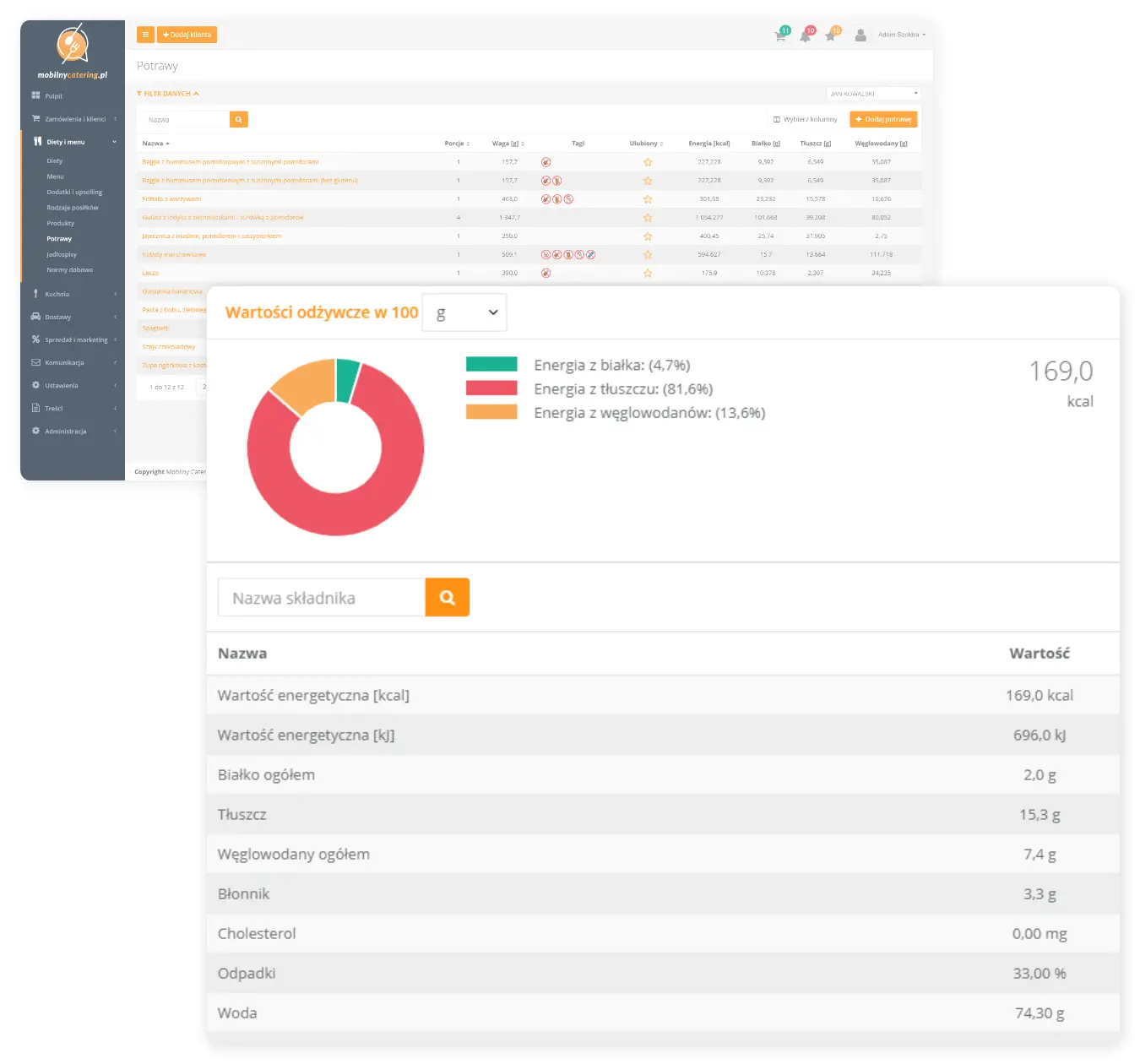1140x1064 pixels.
Task: Open the bell notifications icon
Action: [x=806, y=35]
